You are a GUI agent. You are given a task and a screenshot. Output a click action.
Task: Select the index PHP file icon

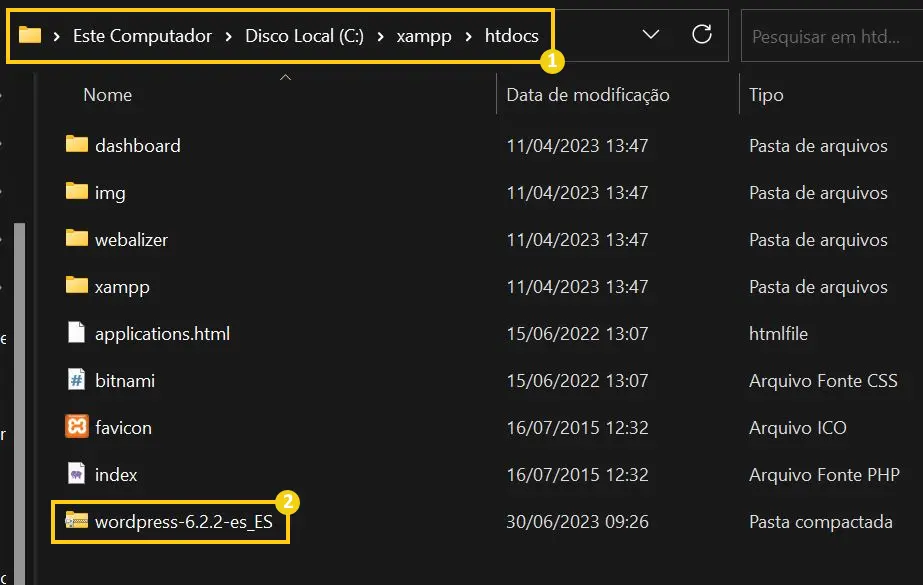click(77, 473)
